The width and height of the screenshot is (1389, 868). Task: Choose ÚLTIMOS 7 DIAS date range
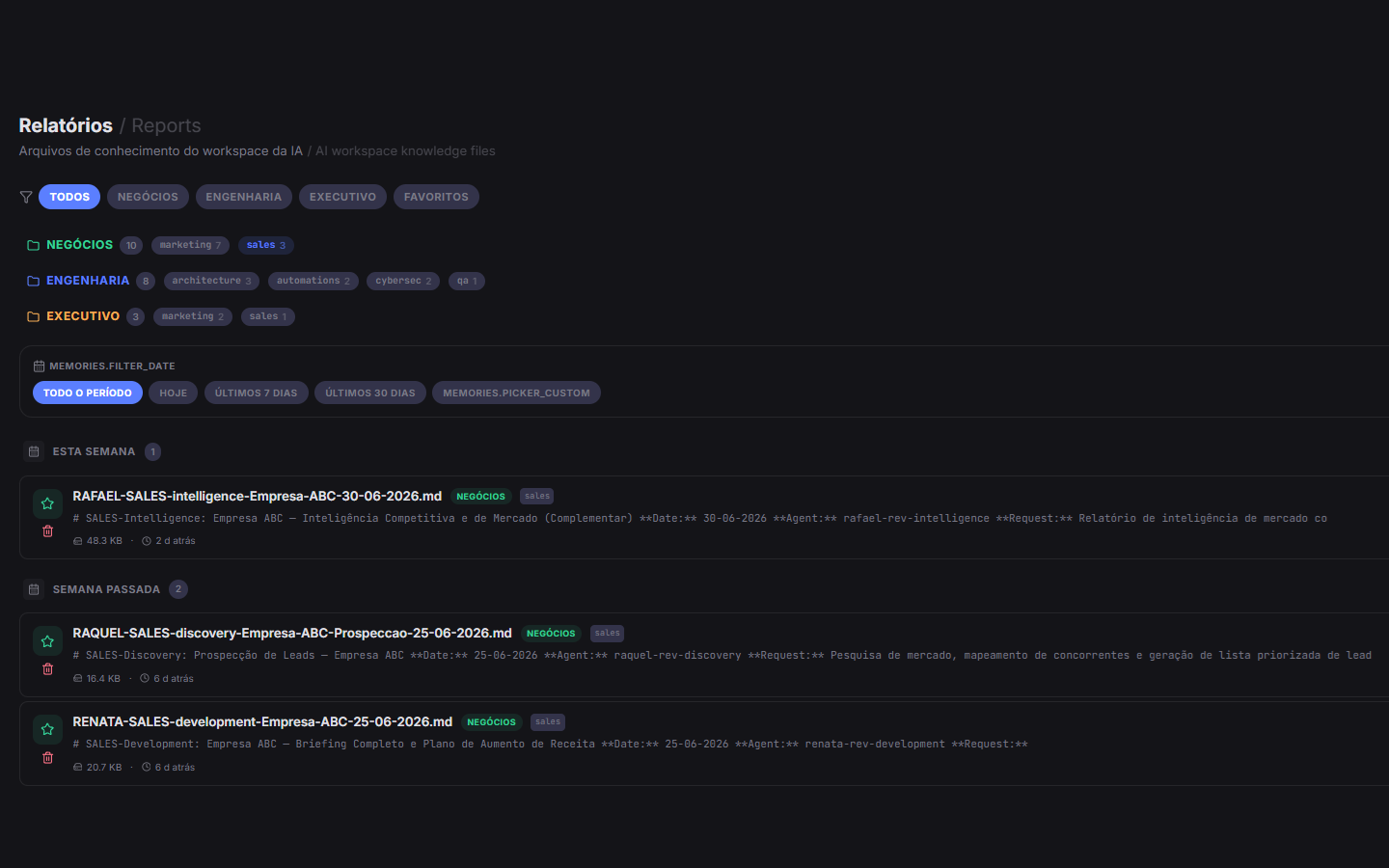click(257, 393)
